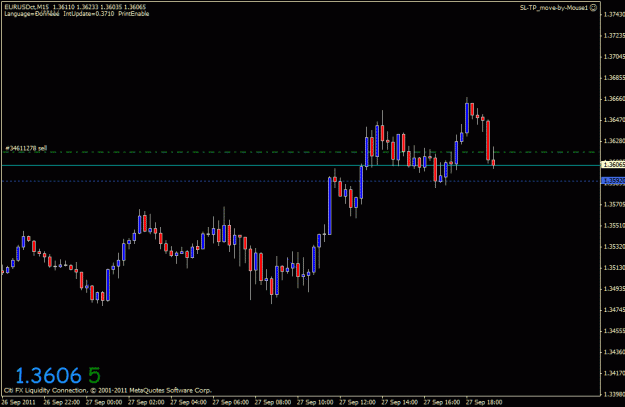Screen dimensions: 625x407
Task: Click the large green 5 digit
Action: tap(94, 376)
